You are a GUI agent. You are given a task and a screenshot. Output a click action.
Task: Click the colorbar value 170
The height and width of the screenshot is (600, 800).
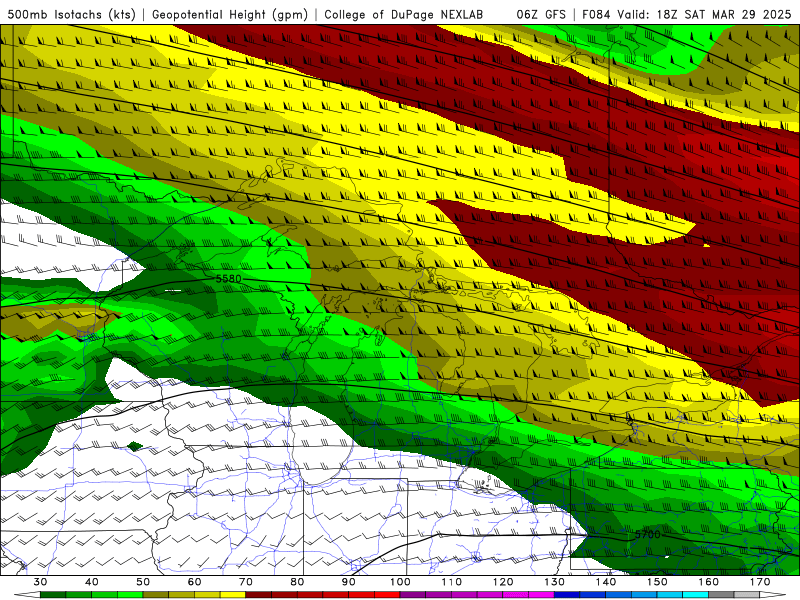(760, 582)
